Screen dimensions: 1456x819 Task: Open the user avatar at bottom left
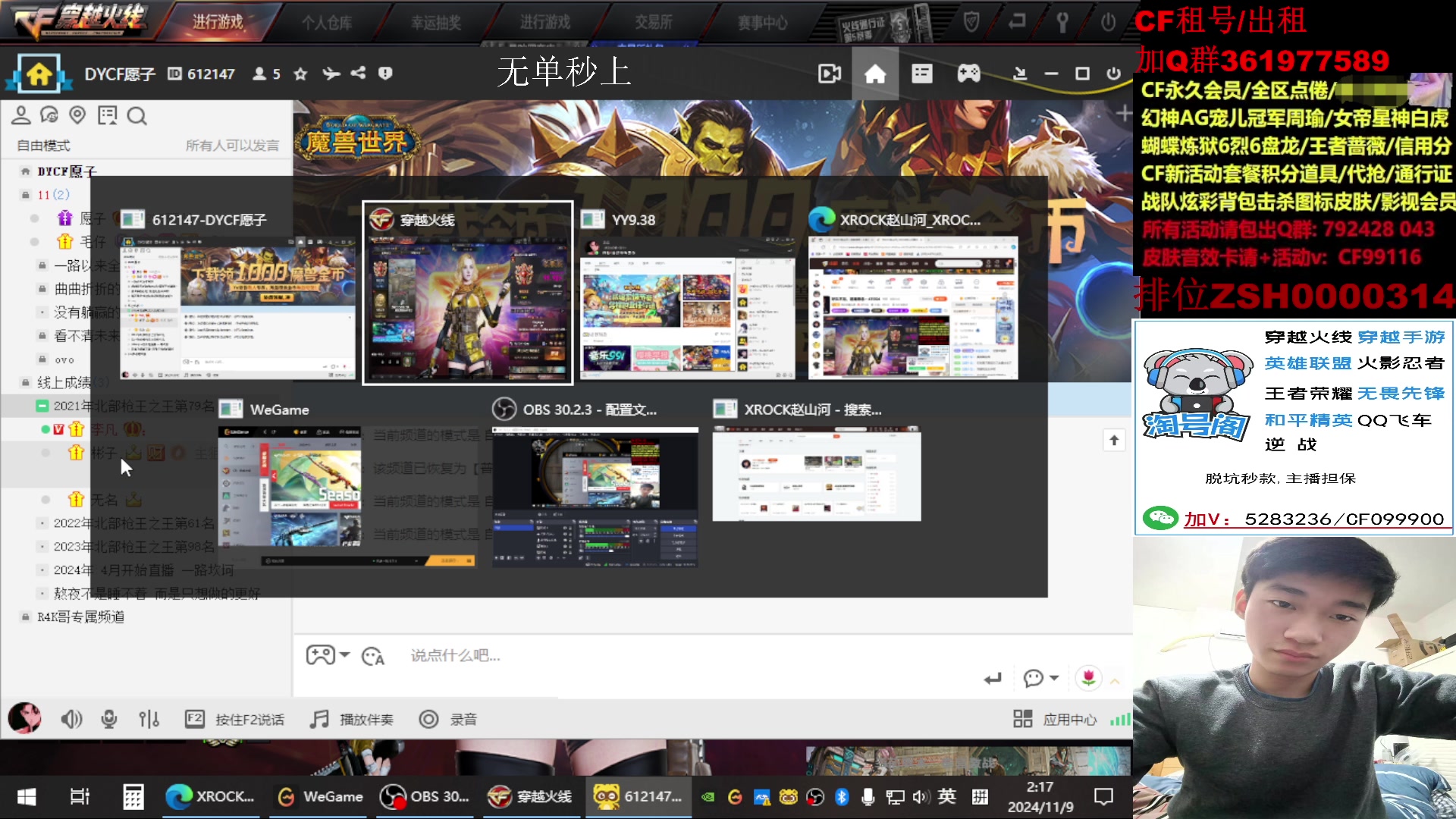24,718
